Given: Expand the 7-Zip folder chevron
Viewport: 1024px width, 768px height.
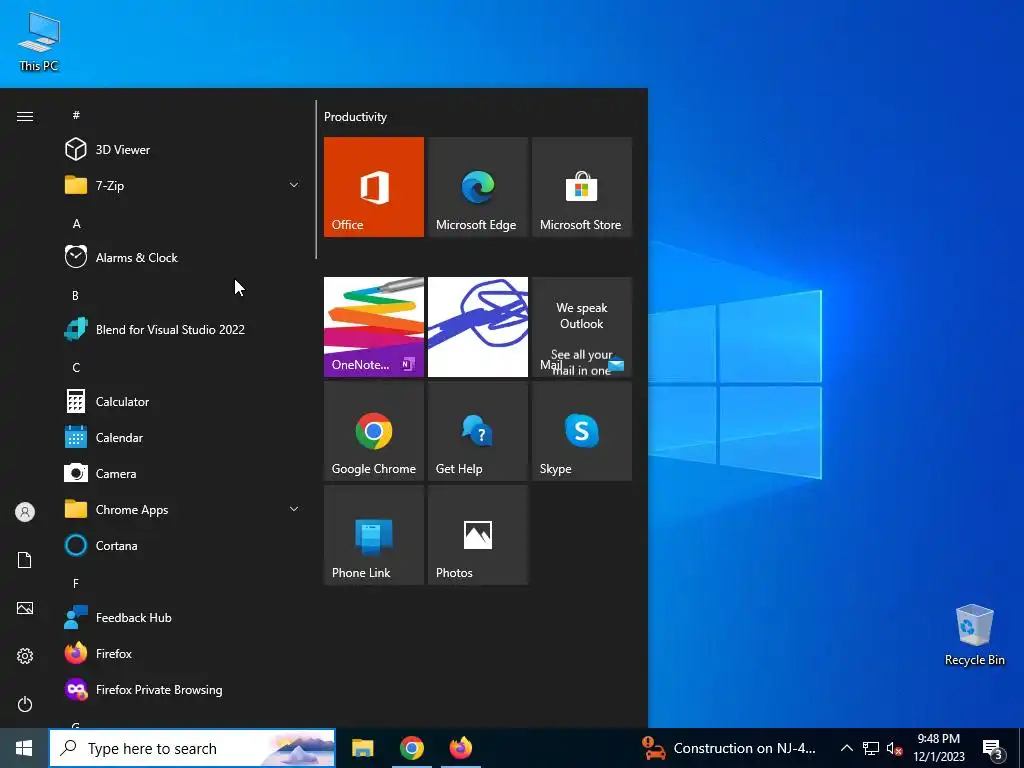Looking at the screenshot, I should [x=294, y=185].
